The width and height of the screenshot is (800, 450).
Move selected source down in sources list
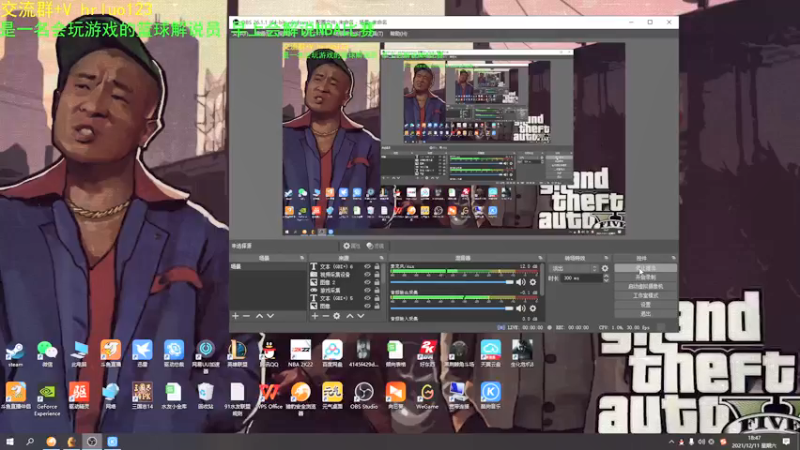(361, 316)
